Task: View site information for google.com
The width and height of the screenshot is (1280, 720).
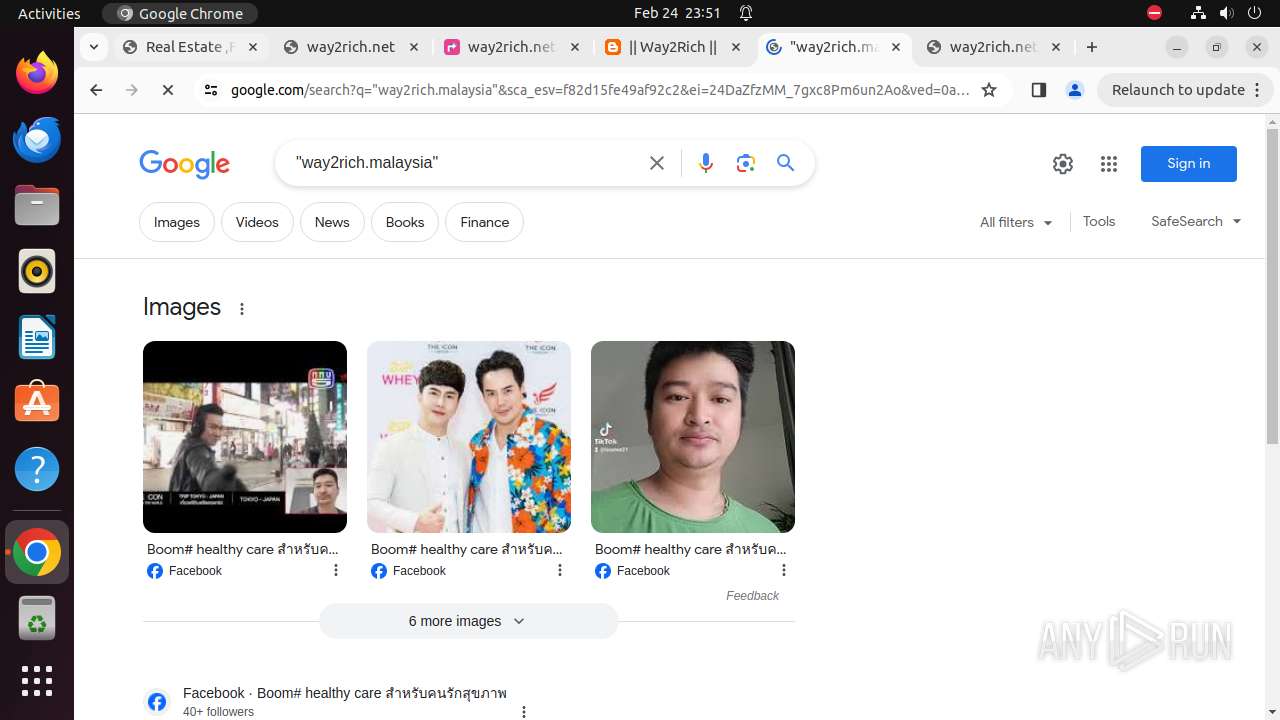Action: (210, 90)
